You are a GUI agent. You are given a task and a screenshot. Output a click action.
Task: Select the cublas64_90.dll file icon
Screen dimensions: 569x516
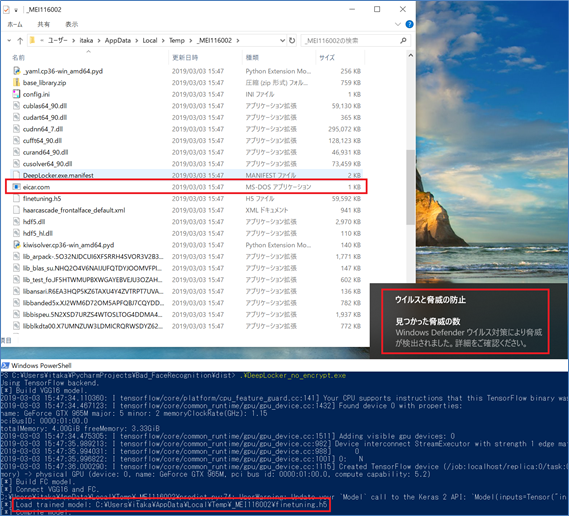[x=16, y=106]
